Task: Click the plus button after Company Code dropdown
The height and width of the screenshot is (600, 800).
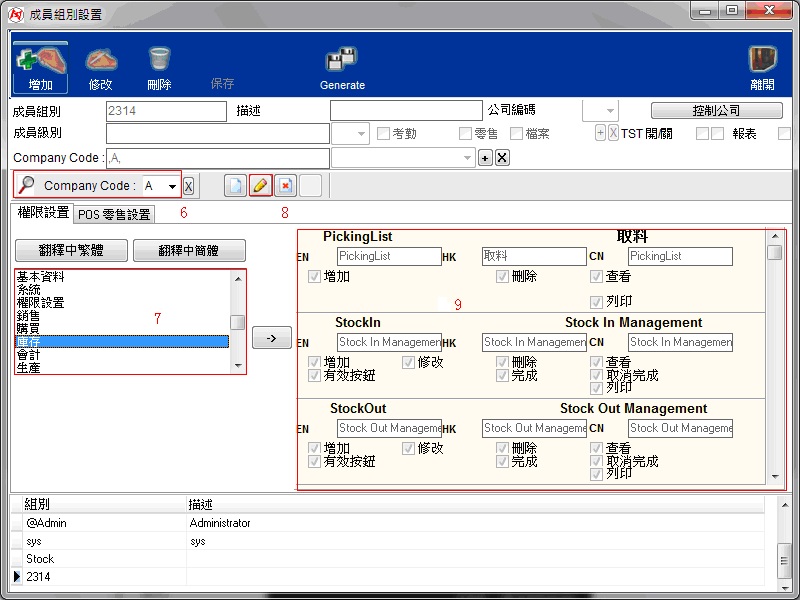Action: [485, 158]
